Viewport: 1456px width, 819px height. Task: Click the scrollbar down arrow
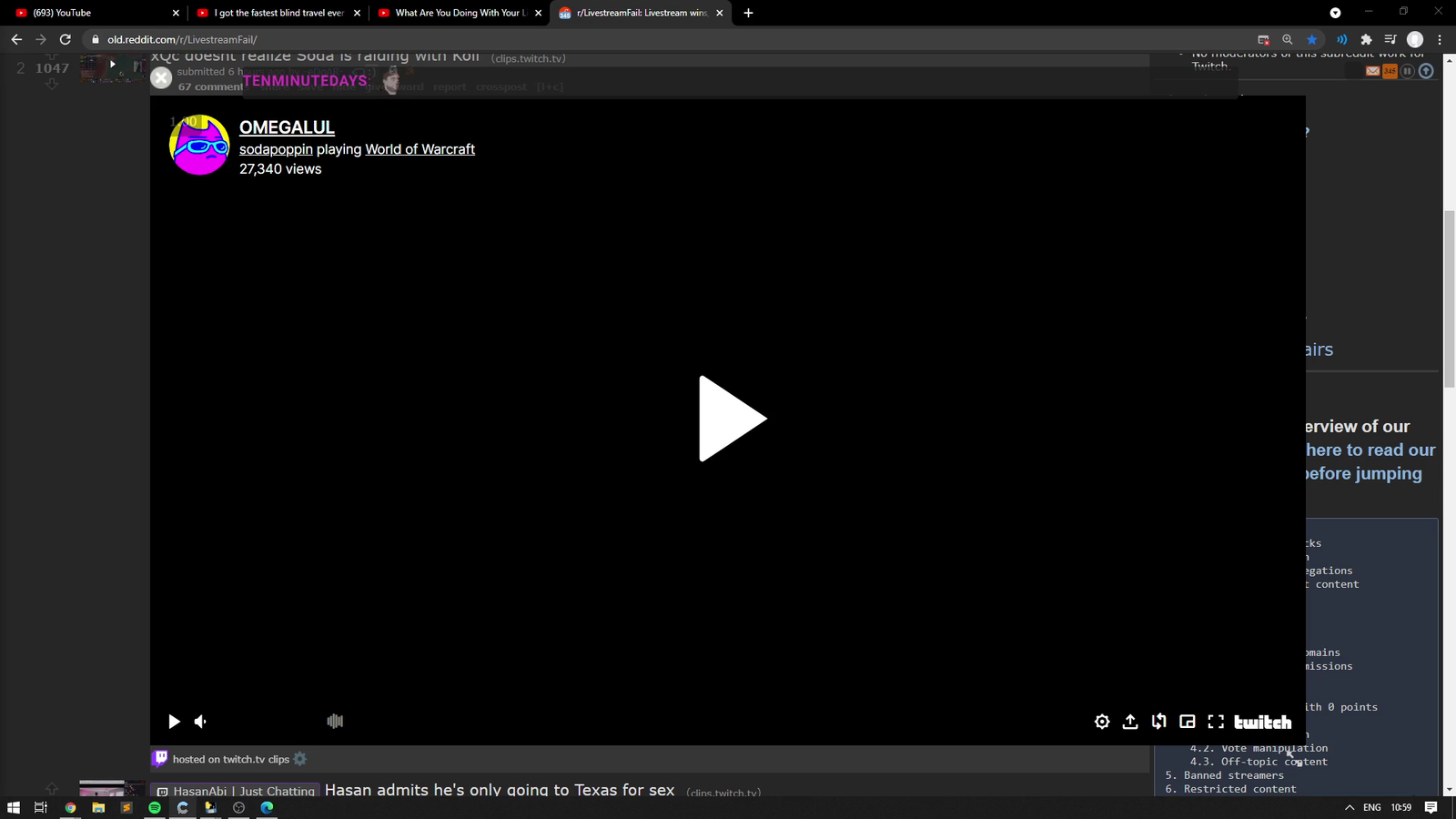pos(1449,789)
